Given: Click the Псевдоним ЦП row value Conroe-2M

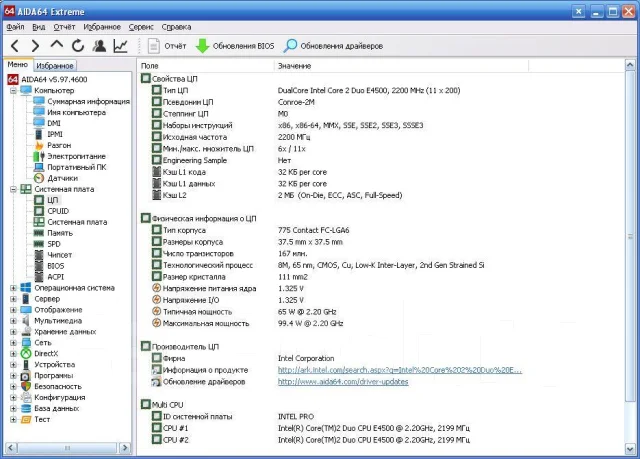Looking at the screenshot, I should (x=296, y=102).
